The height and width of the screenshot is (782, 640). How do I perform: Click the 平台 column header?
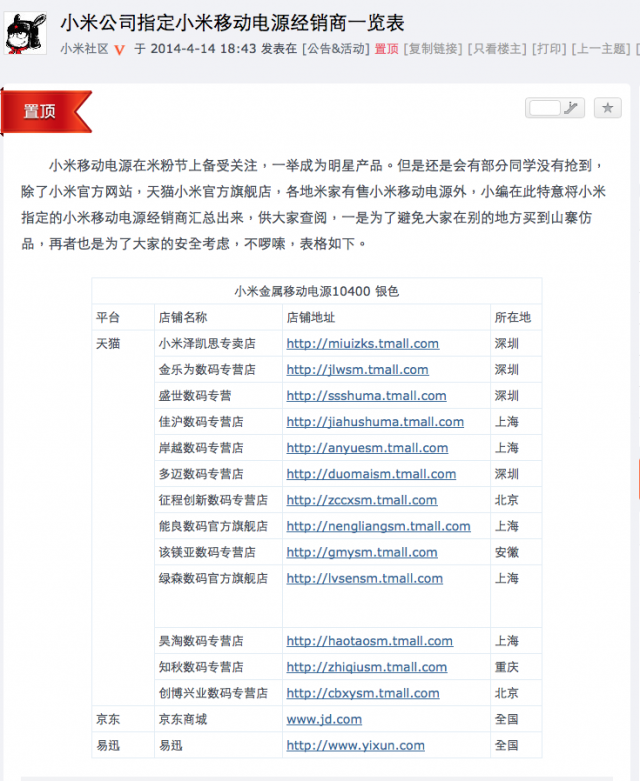pos(108,317)
